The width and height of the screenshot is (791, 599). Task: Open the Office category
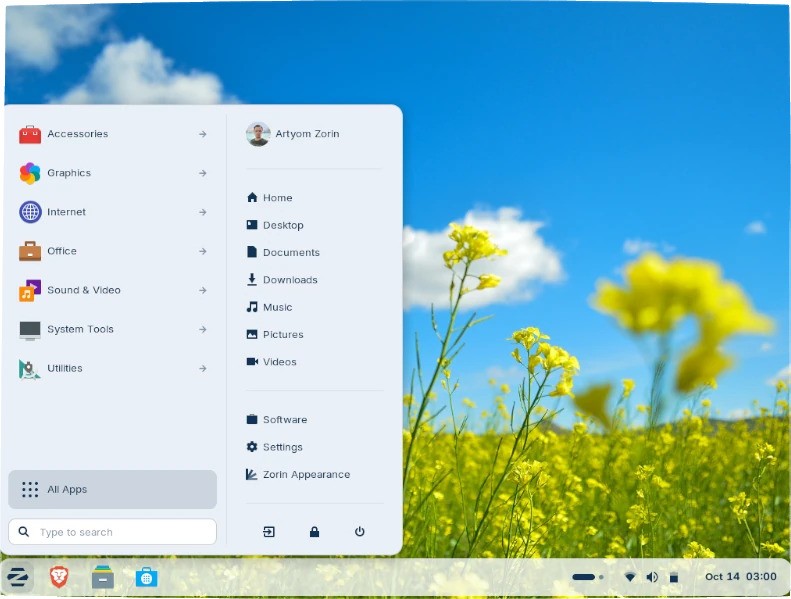coord(112,251)
